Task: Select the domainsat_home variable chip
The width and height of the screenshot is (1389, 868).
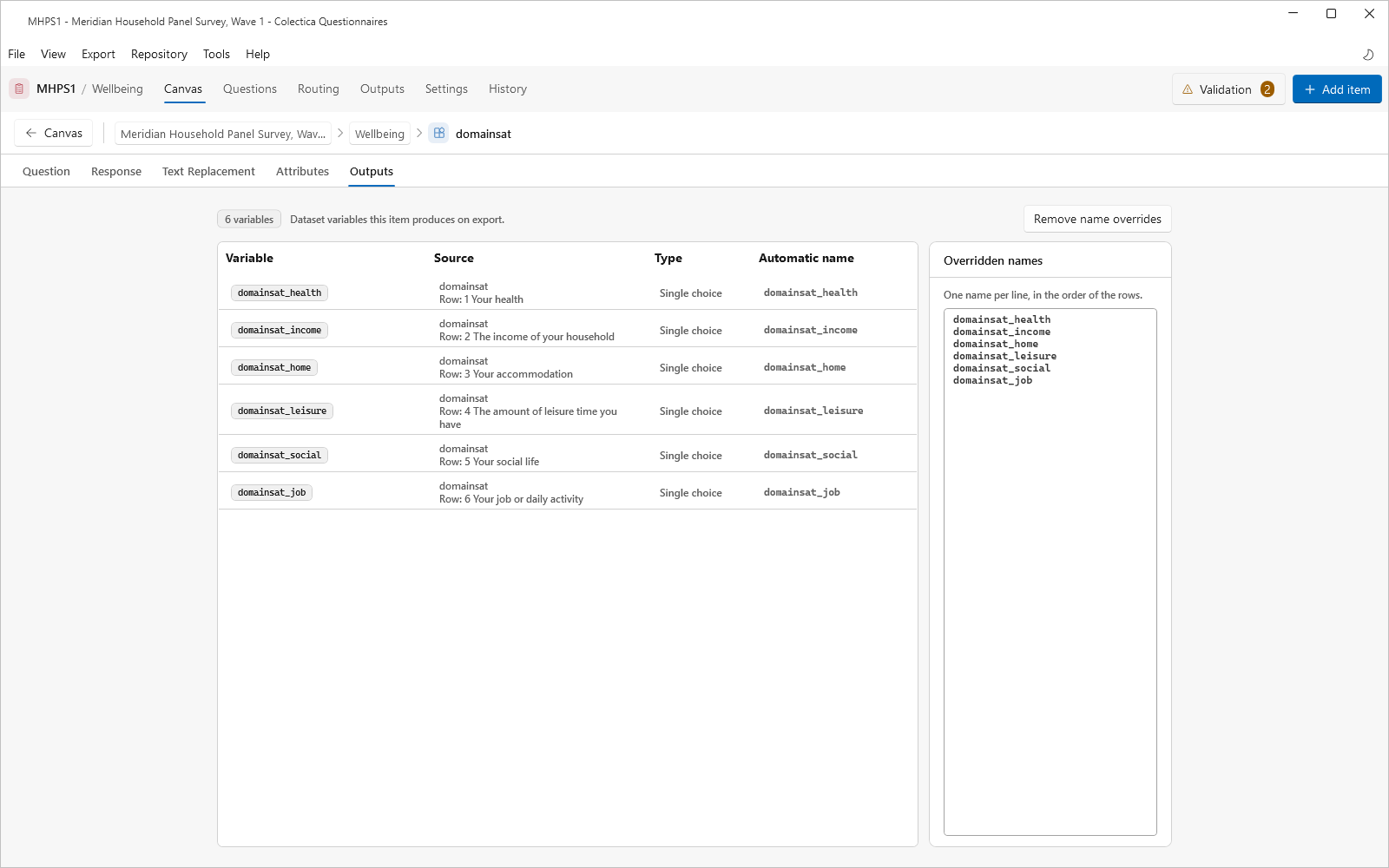Action: tap(274, 368)
